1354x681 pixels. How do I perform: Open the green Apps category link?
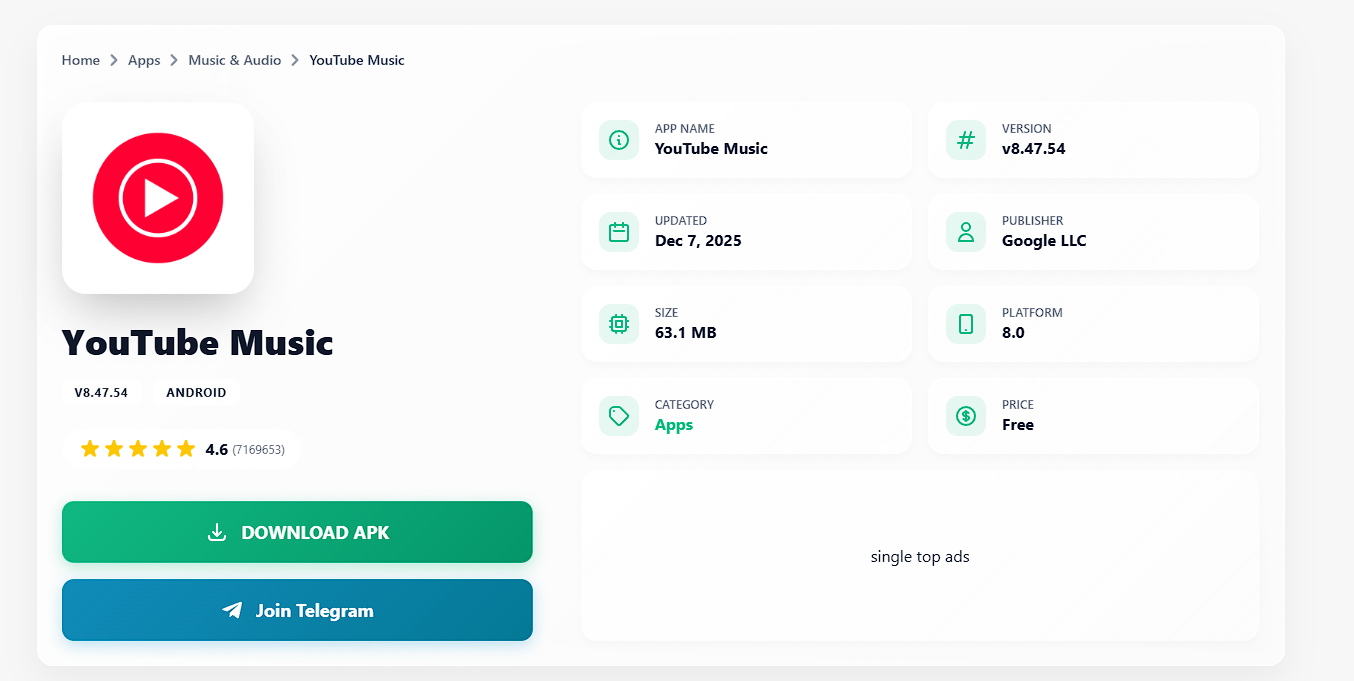[x=674, y=425]
